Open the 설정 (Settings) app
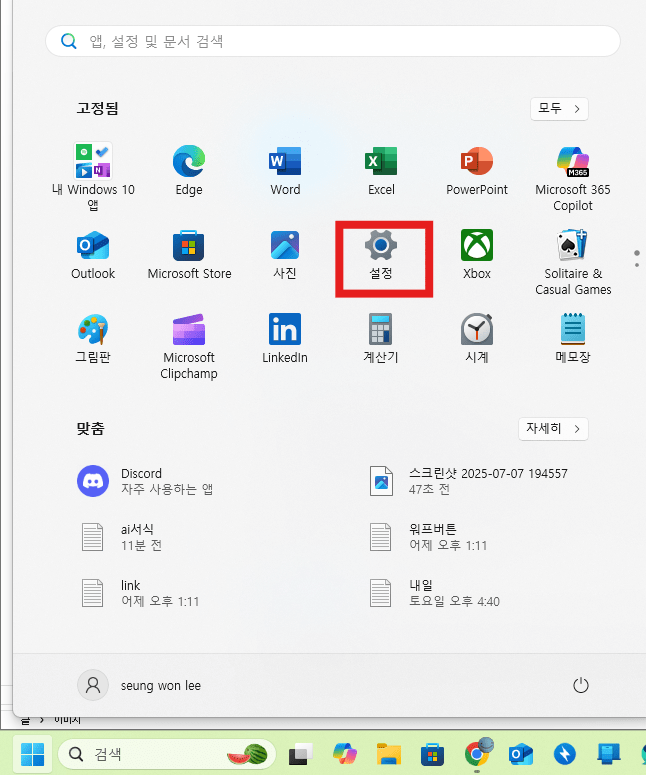The width and height of the screenshot is (646, 775). [381, 255]
